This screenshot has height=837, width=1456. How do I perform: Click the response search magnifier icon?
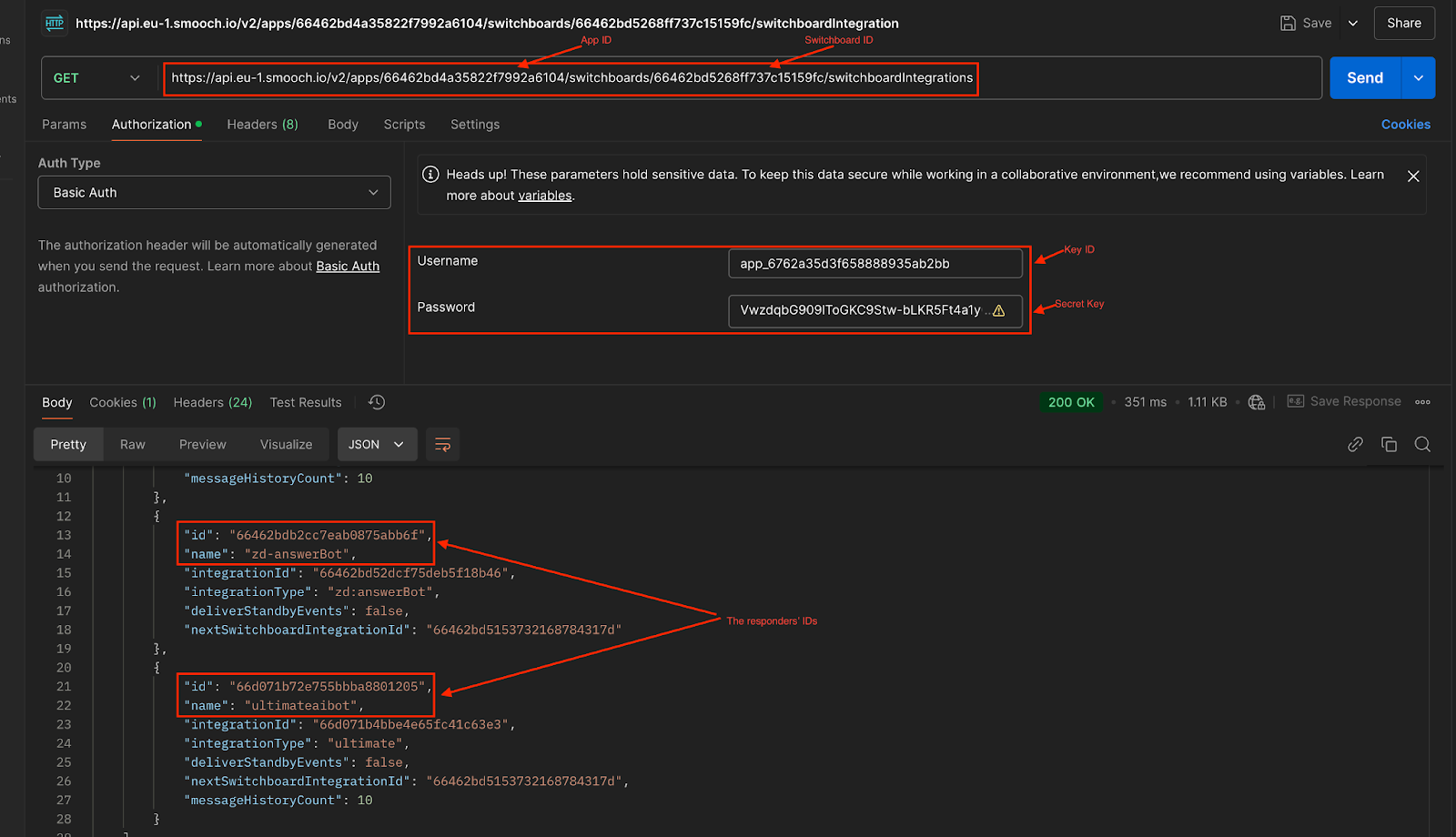coord(1422,444)
